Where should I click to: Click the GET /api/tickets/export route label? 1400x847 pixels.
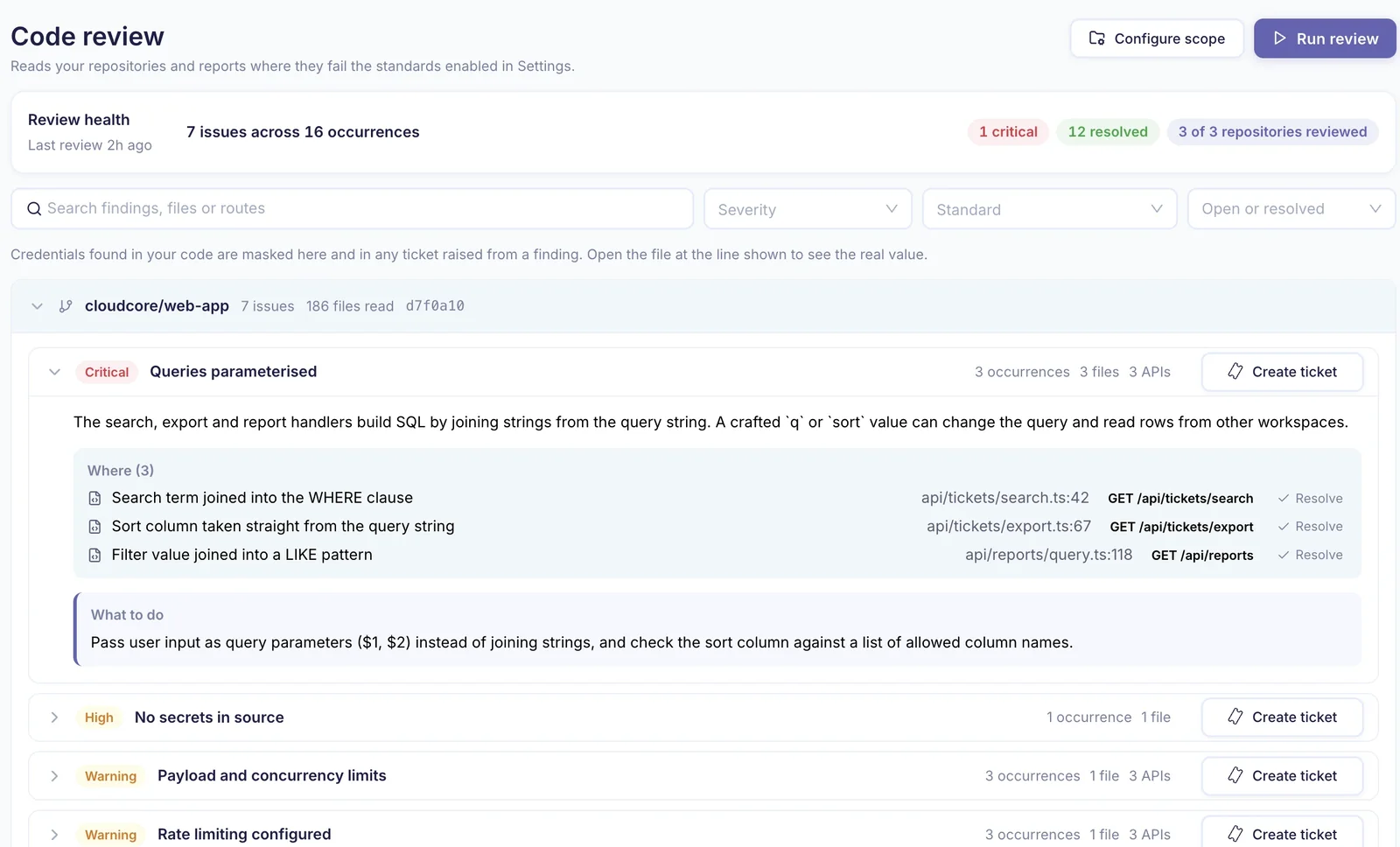tap(1181, 527)
